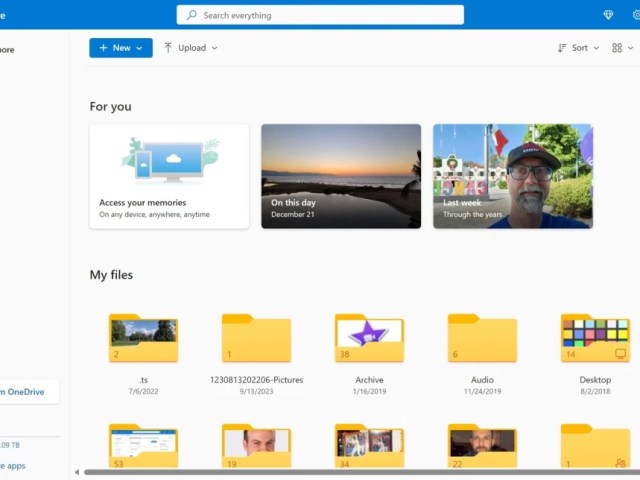640x480 pixels.
Task: Open the folder containing 19 items
Action: (256, 446)
